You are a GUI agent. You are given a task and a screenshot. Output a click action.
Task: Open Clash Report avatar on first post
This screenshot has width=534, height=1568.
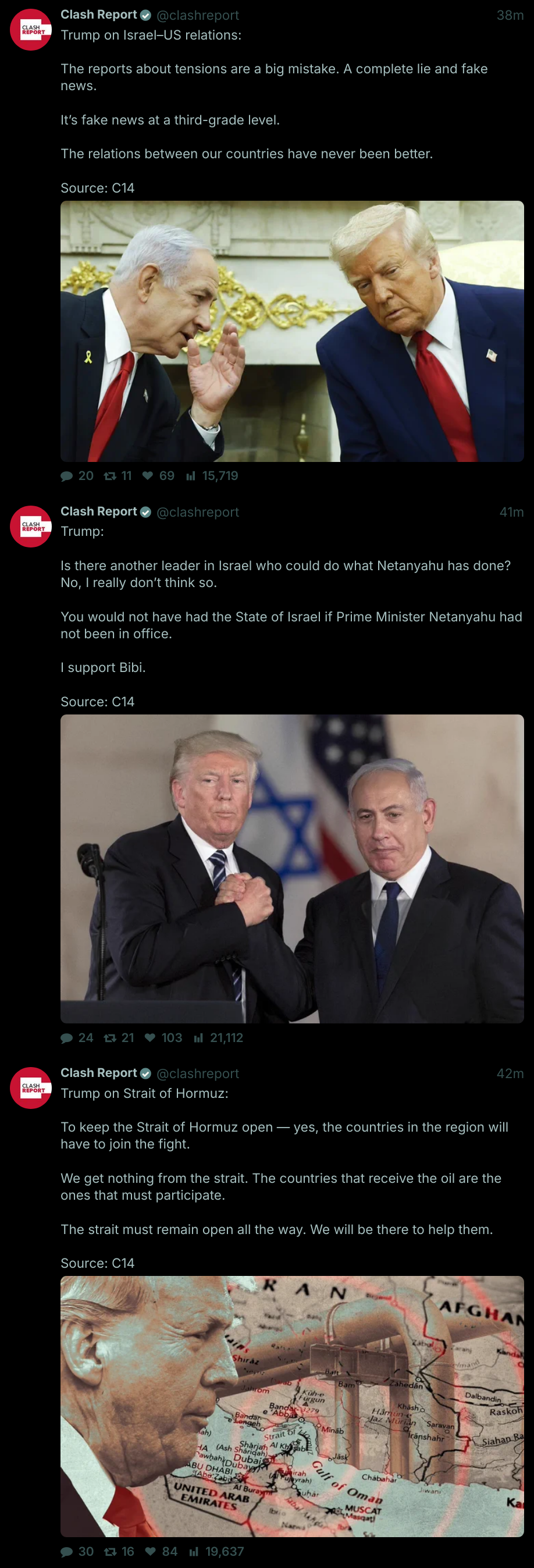click(x=30, y=29)
